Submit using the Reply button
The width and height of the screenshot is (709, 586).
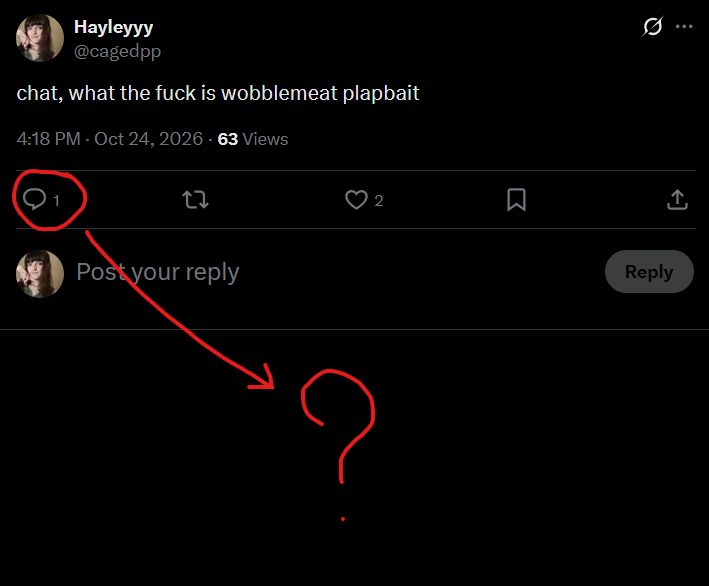coord(649,271)
